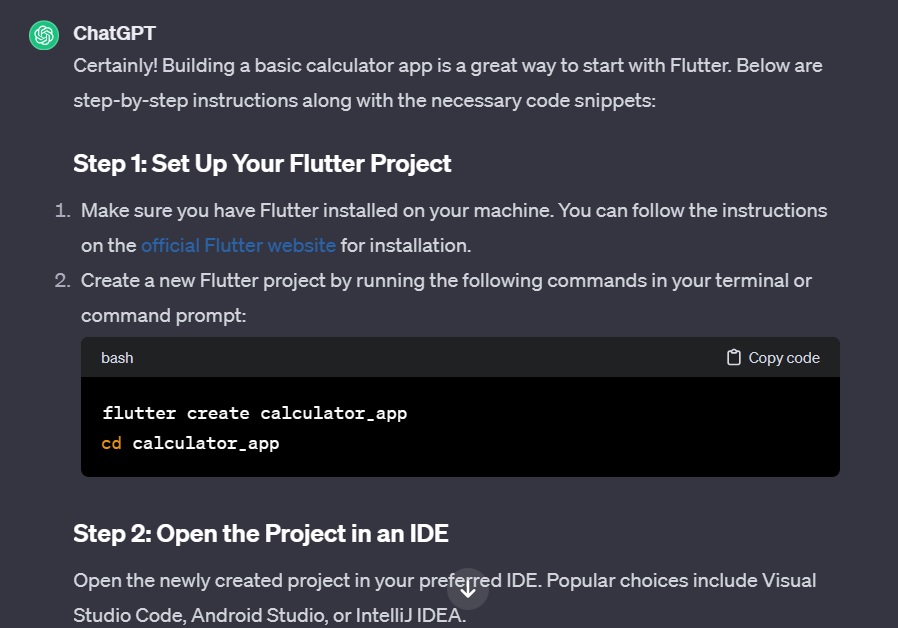
Task: Open the official Flutter website link
Action: tap(238, 245)
